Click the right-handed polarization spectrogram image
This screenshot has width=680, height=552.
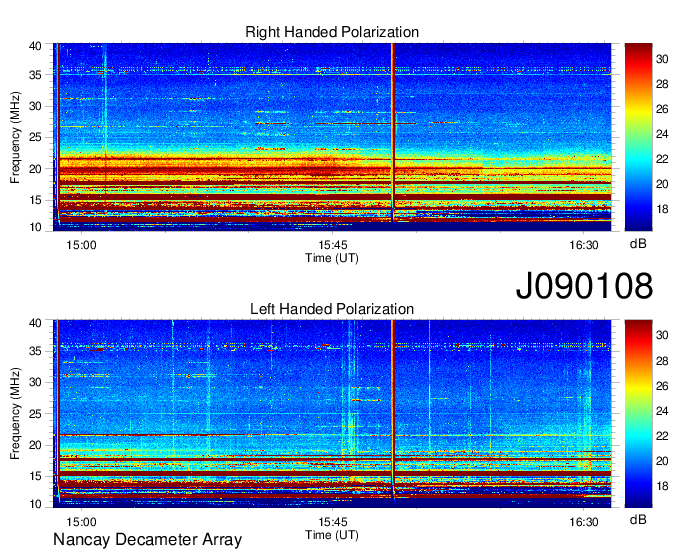pyautogui.click(x=332, y=137)
